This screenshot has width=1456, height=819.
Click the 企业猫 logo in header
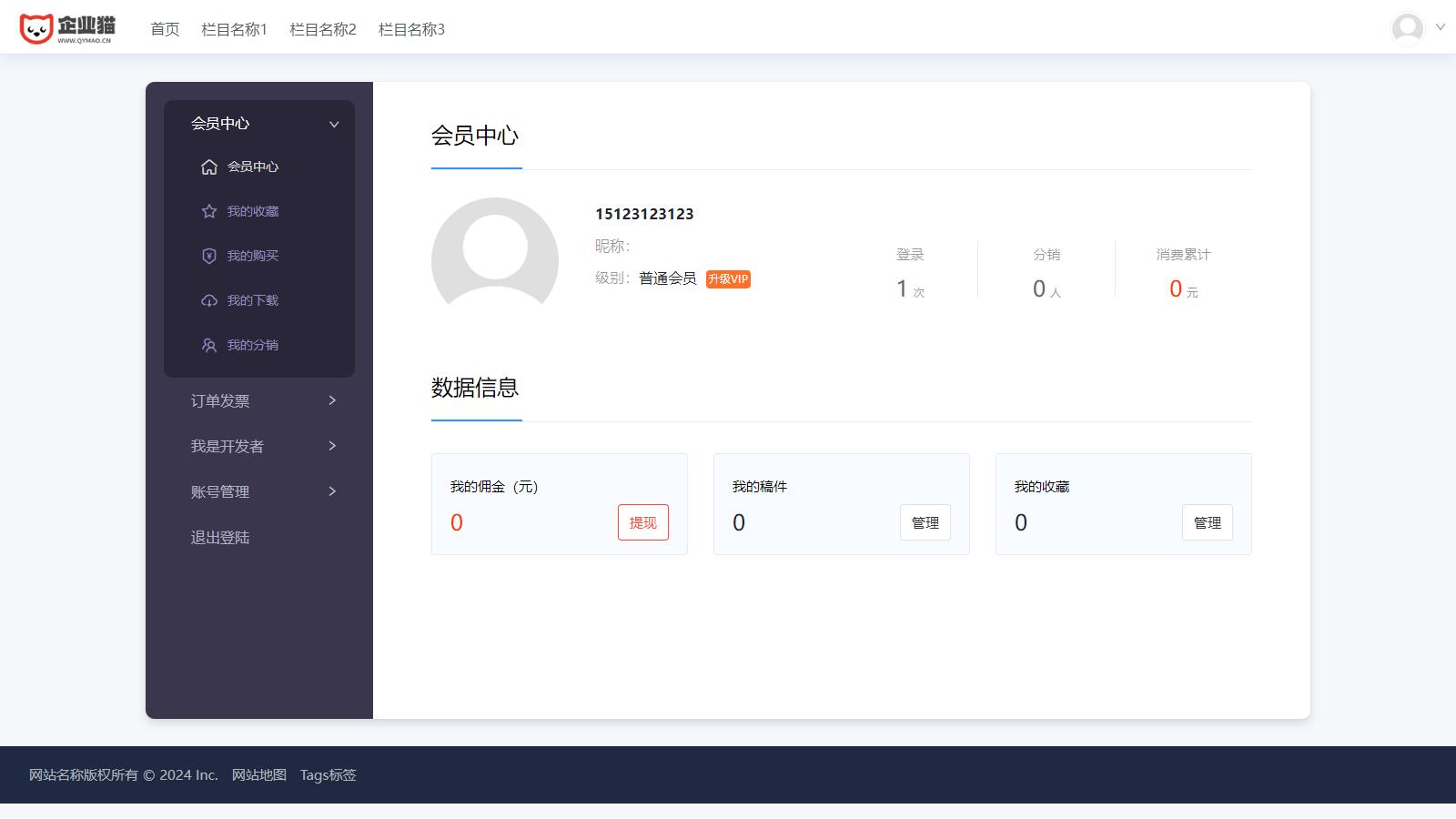click(67, 29)
